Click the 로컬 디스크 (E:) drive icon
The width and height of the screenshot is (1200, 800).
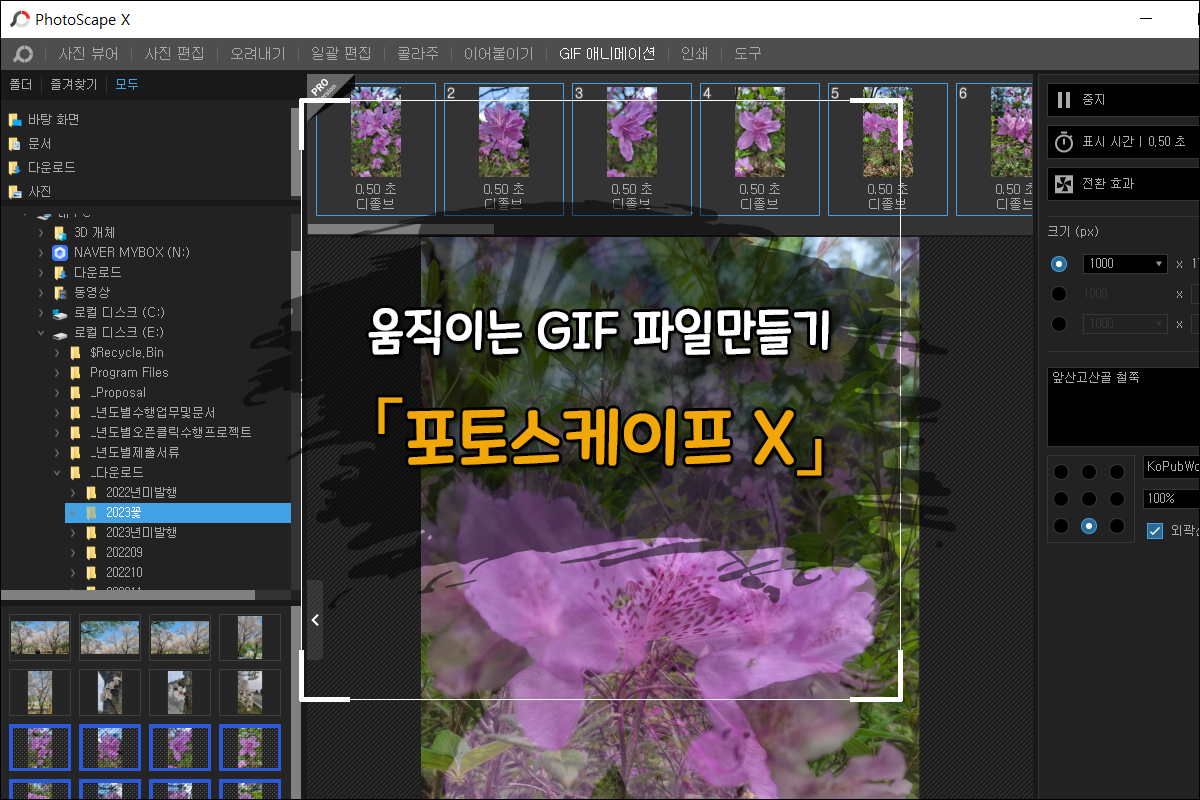60,332
